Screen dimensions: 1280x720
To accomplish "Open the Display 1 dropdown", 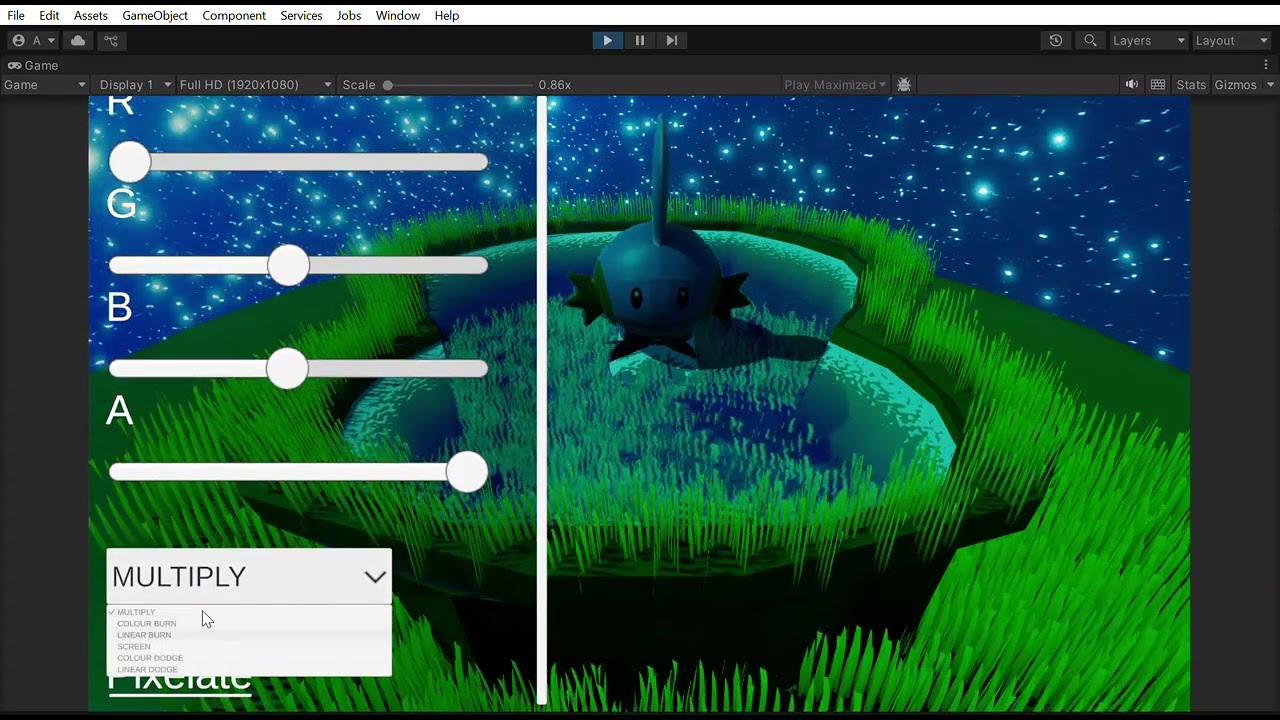I will pos(135,85).
